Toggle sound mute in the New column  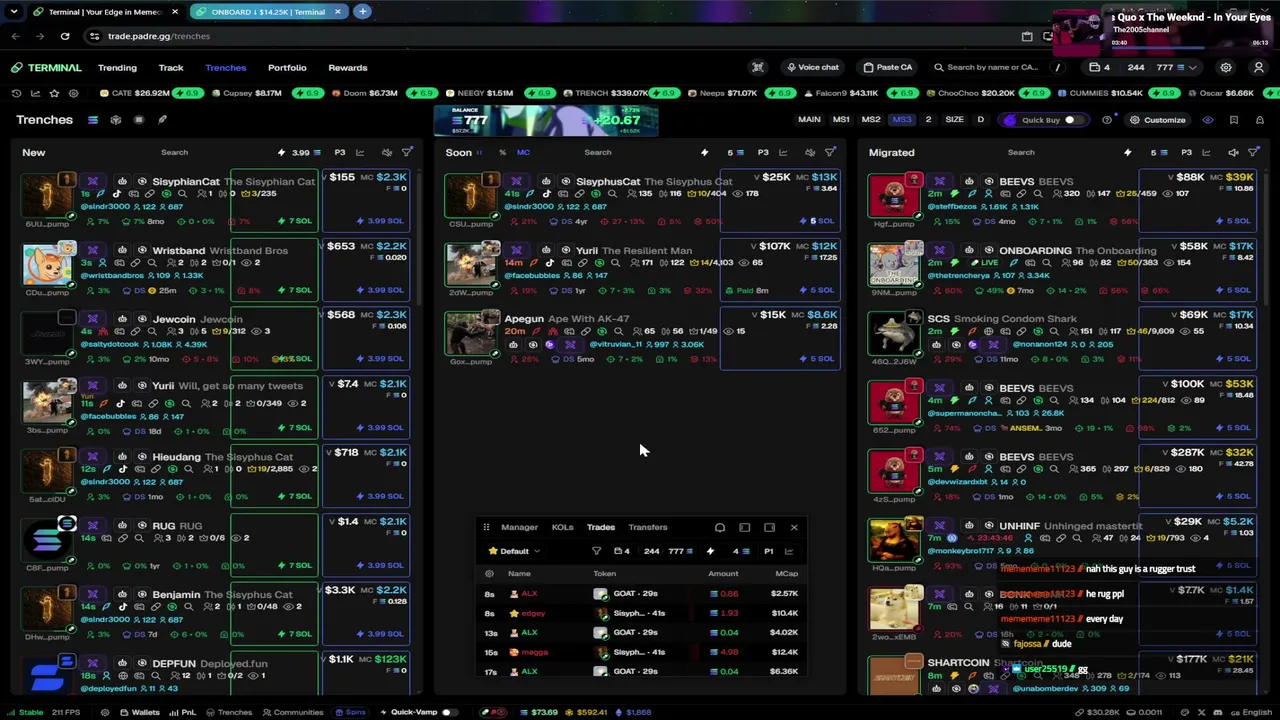[387, 153]
